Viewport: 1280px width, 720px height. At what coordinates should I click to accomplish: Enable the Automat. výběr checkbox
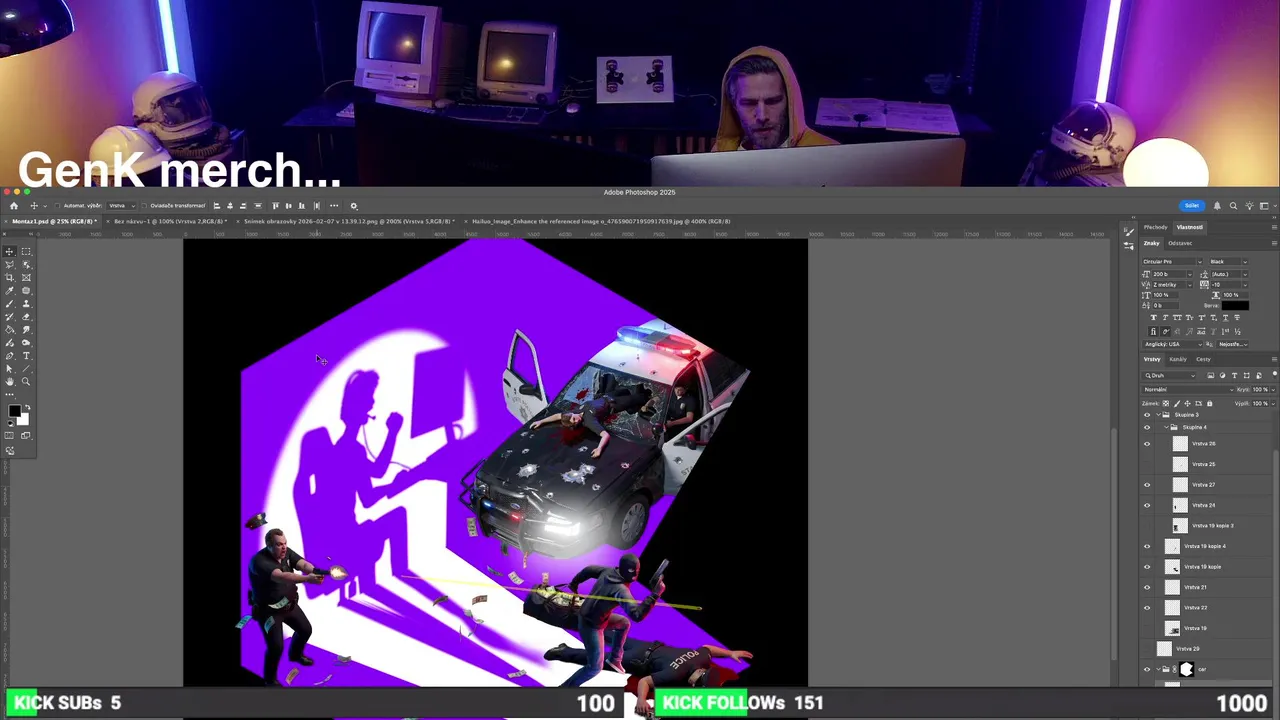click(x=57, y=205)
